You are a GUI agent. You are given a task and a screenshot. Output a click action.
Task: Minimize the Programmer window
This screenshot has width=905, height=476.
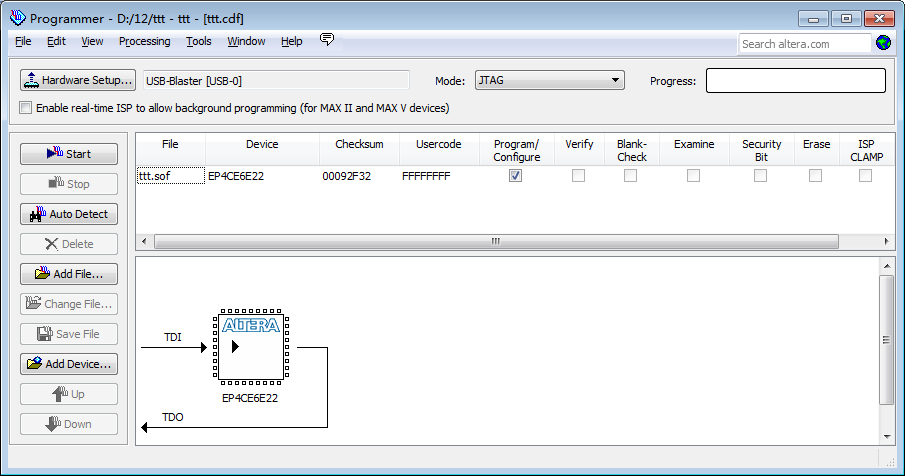point(813,18)
